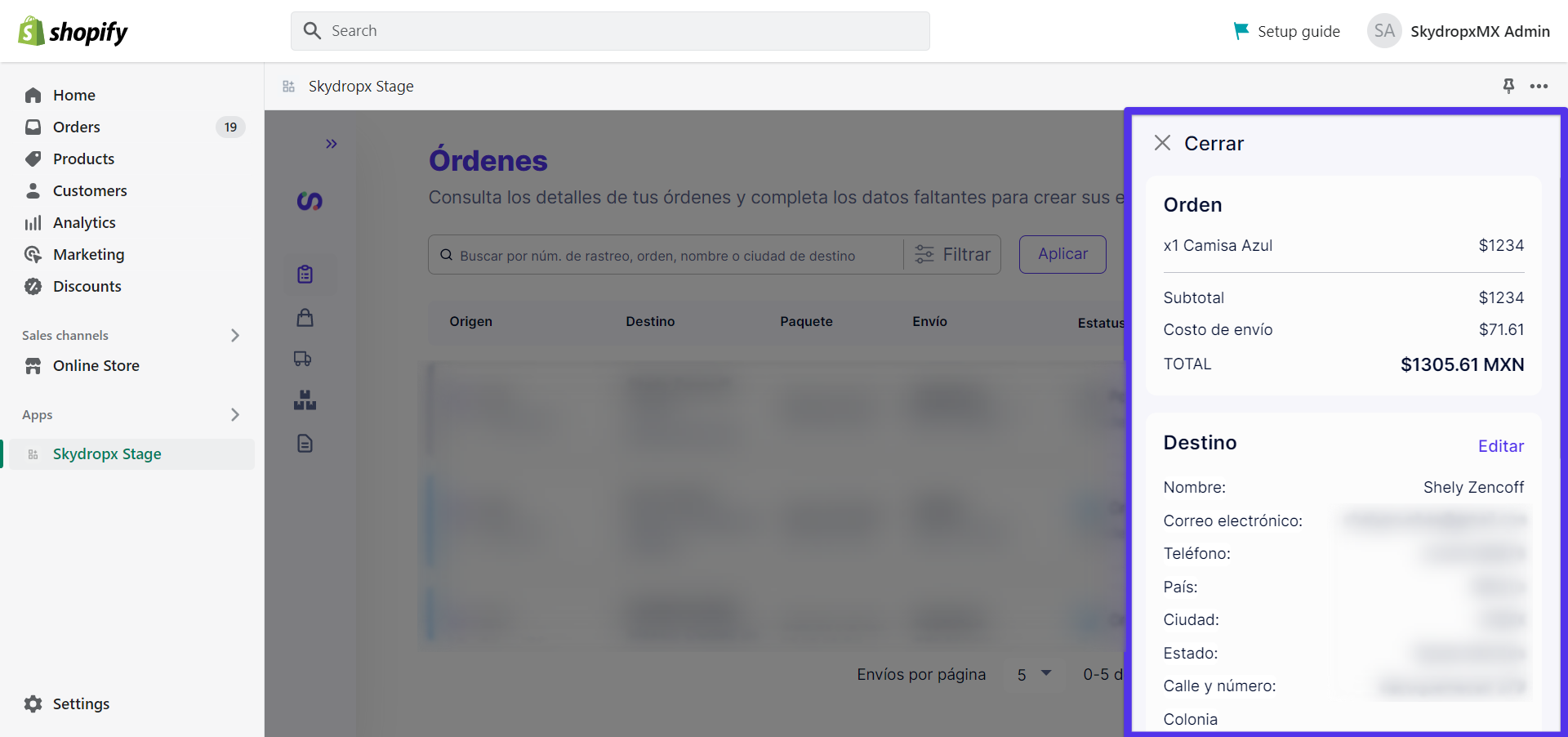This screenshot has height=737, width=1568.
Task: Focus the Shopify Search field
Action: click(610, 31)
